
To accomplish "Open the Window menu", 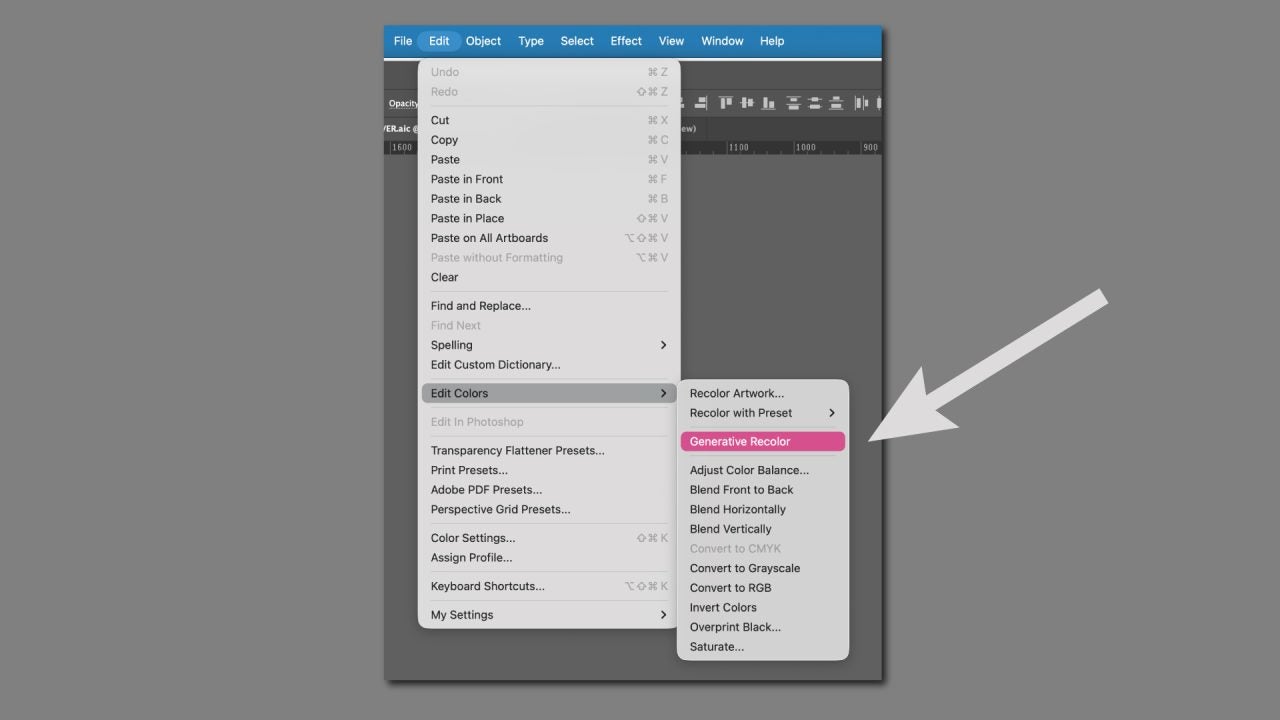I will [x=722, y=41].
